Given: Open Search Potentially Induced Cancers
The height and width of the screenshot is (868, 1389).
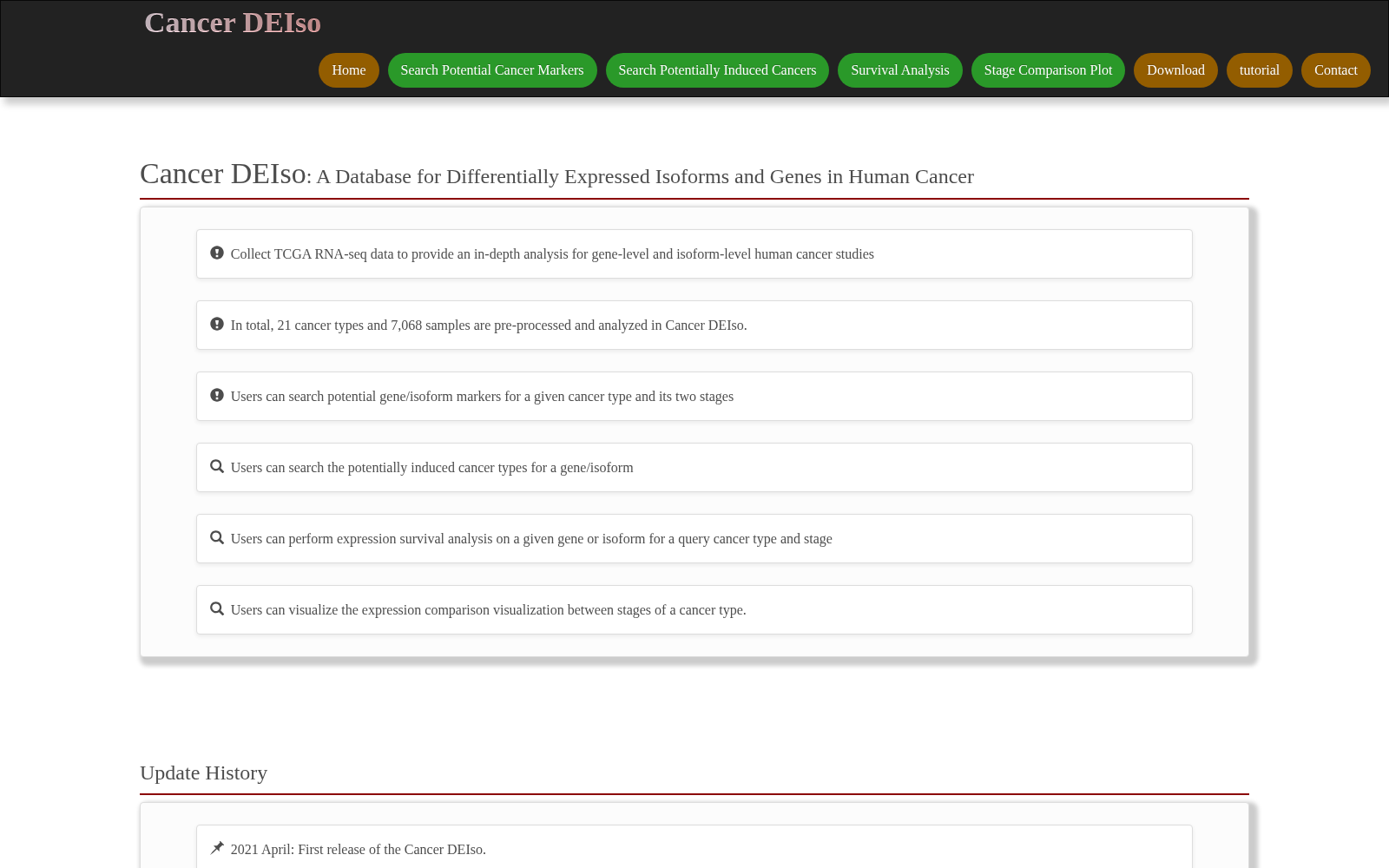Looking at the screenshot, I should 717,70.
